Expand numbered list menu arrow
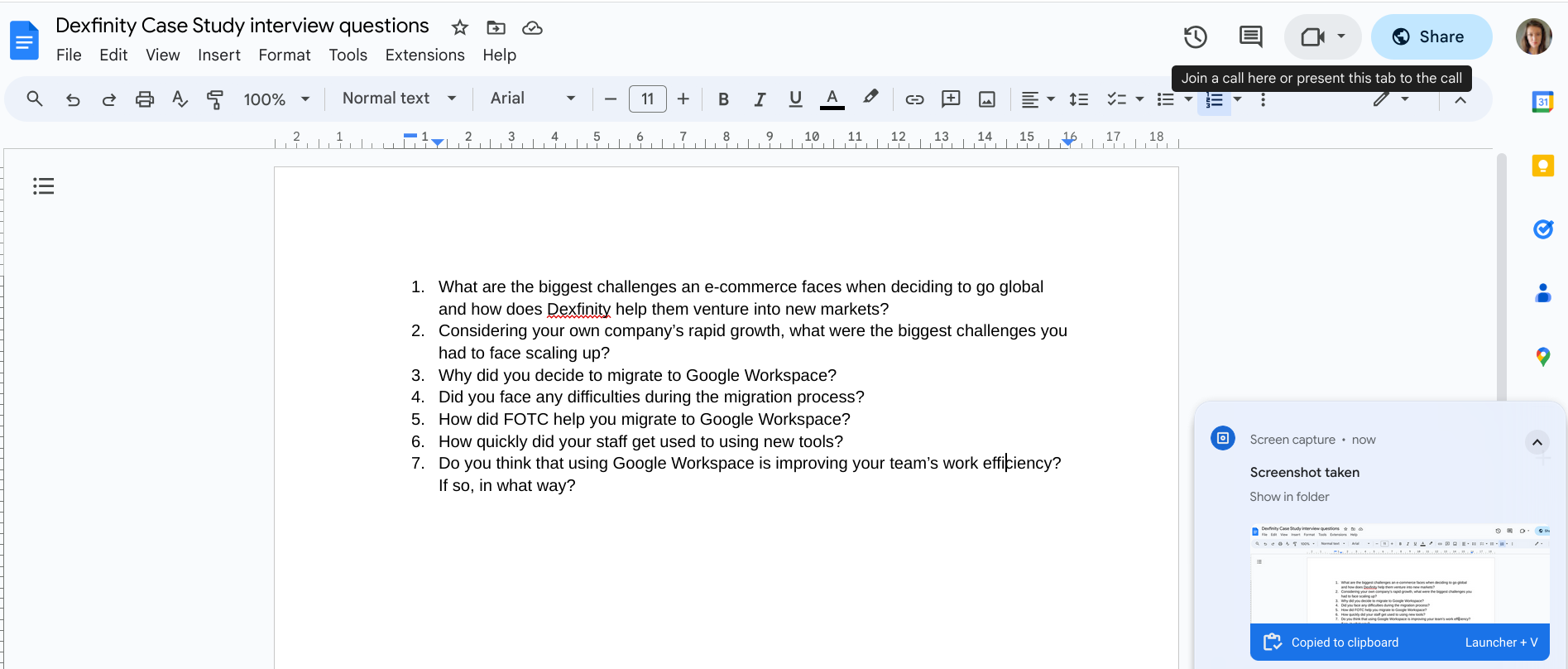Viewport: 1568px width, 669px height. [x=1238, y=99]
